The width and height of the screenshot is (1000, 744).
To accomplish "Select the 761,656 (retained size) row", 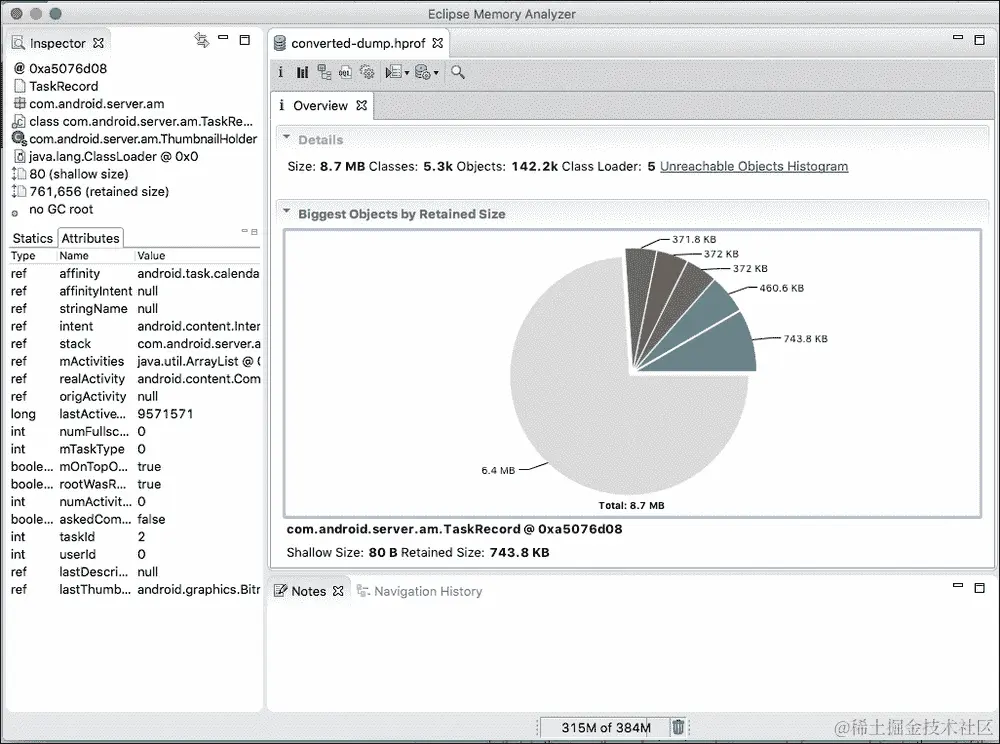I will [x=135, y=191].
